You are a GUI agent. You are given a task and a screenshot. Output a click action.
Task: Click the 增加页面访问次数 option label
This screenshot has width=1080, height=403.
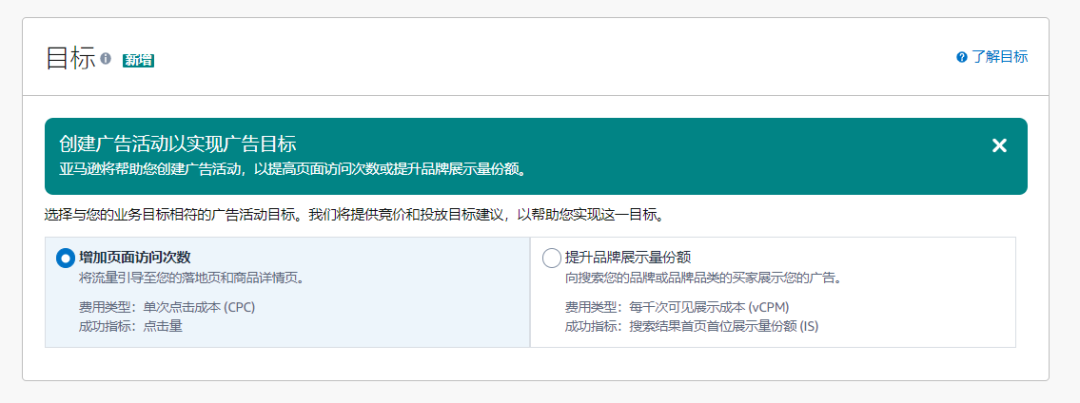coord(134,257)
